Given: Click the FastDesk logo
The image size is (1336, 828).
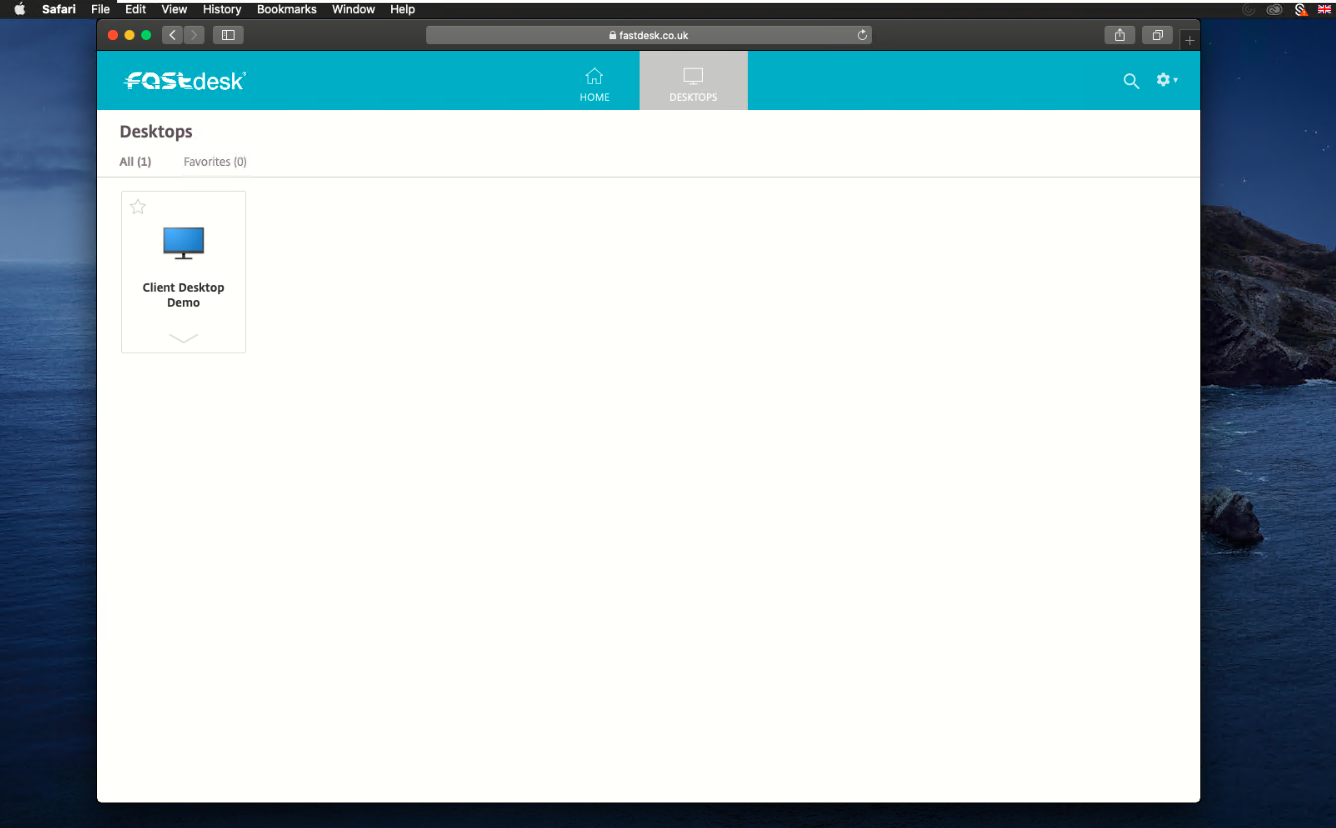Looking at the screenshot, I should click(x=184, y=81).
